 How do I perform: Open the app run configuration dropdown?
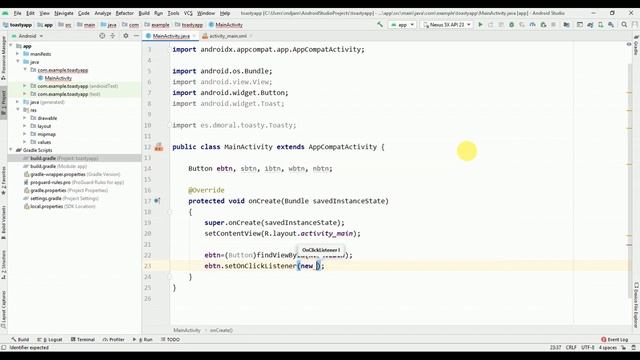(x=402, y=25)
